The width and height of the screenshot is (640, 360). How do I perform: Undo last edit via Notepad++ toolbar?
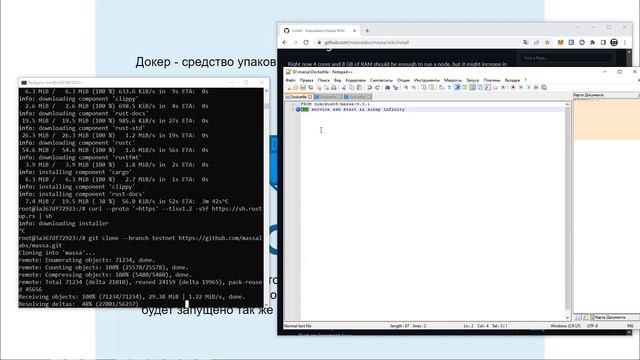(x=370, y=87)
